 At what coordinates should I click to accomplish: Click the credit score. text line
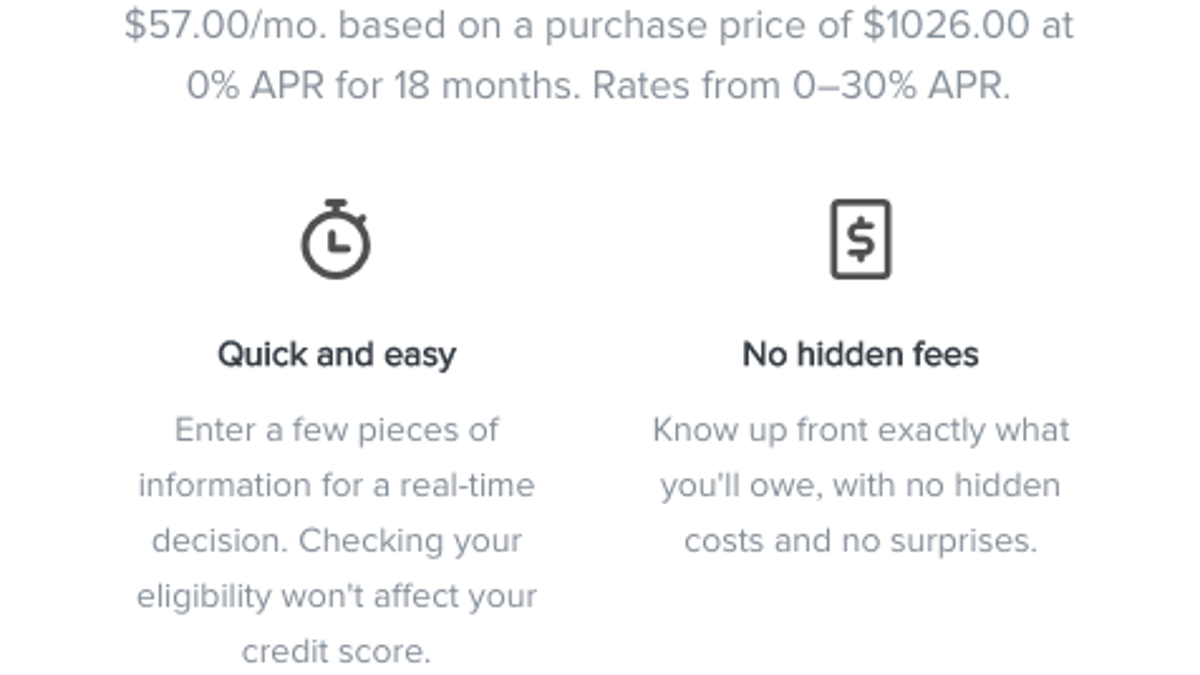click(x=337, y=652)
